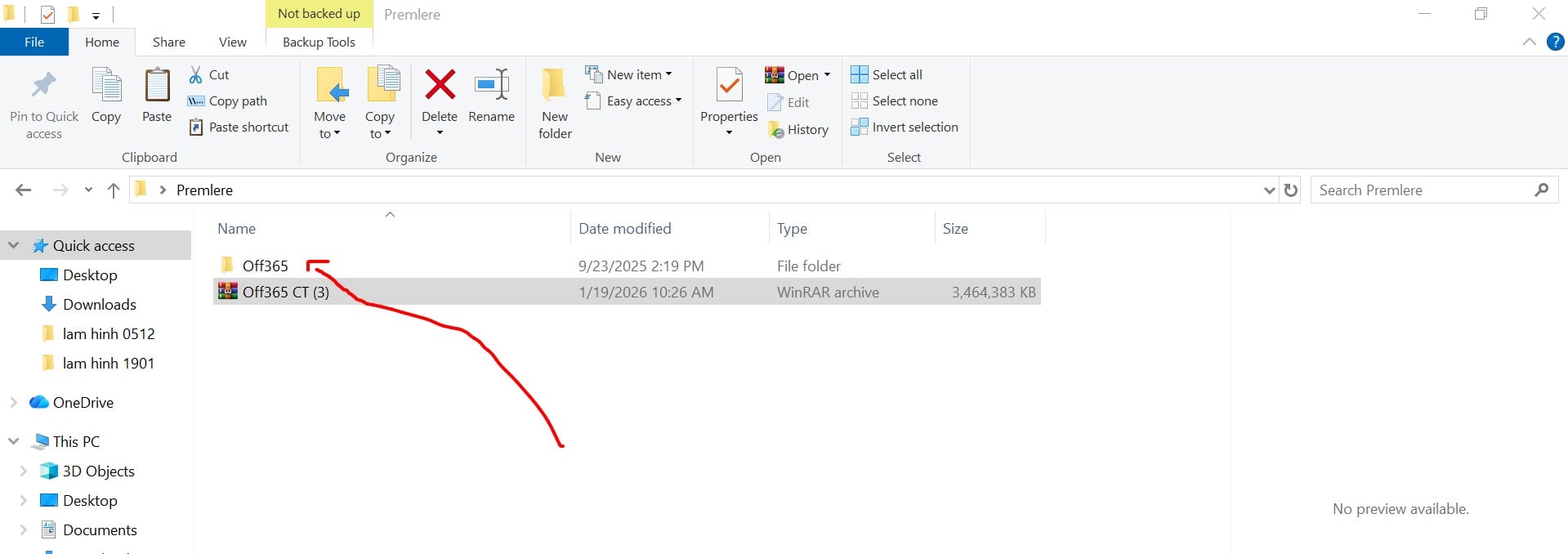1568x554 pixels.
Task: Click the Copy path button
Action: click(x=228, y=101)
